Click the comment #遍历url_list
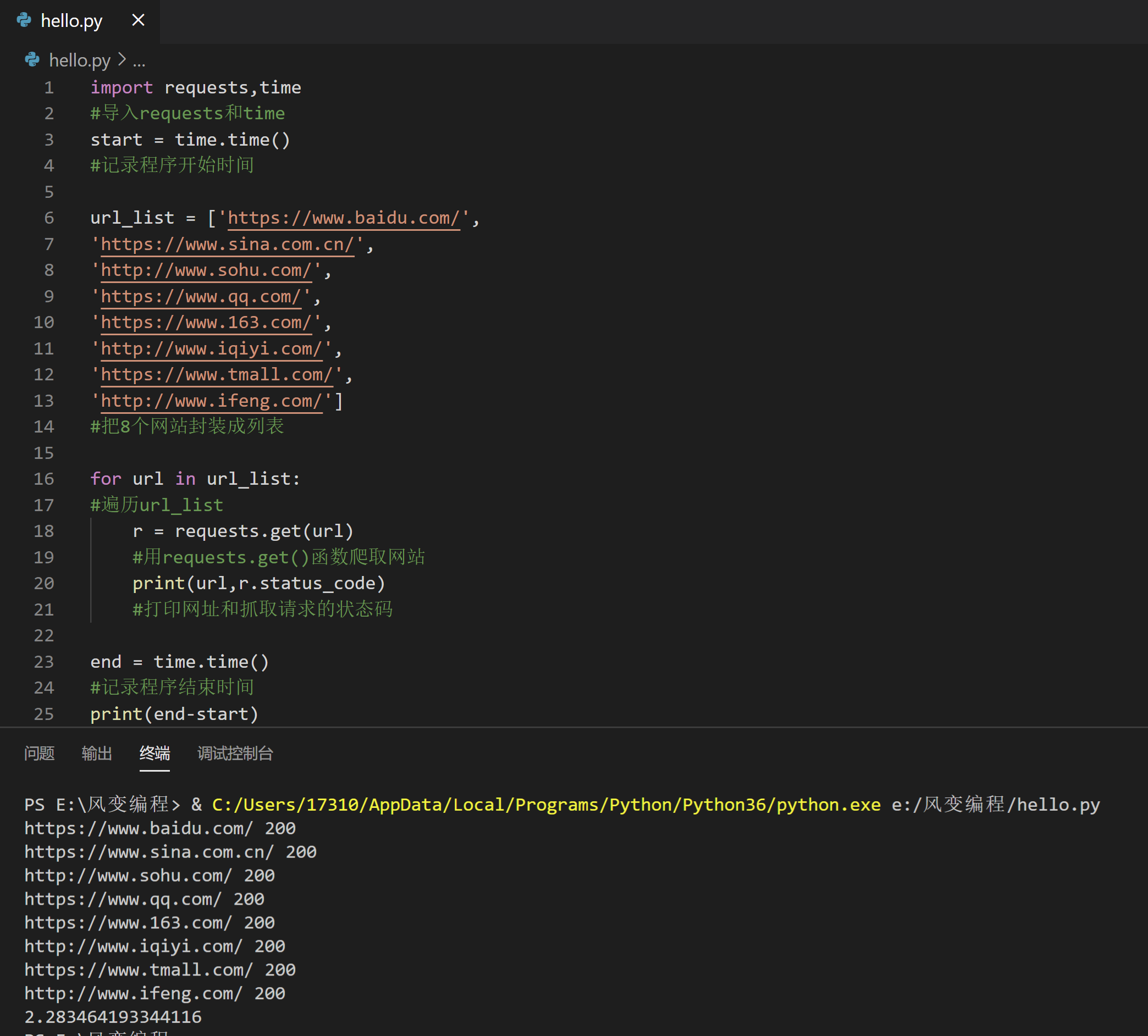 pyautogui.click(x=157, y=505)
